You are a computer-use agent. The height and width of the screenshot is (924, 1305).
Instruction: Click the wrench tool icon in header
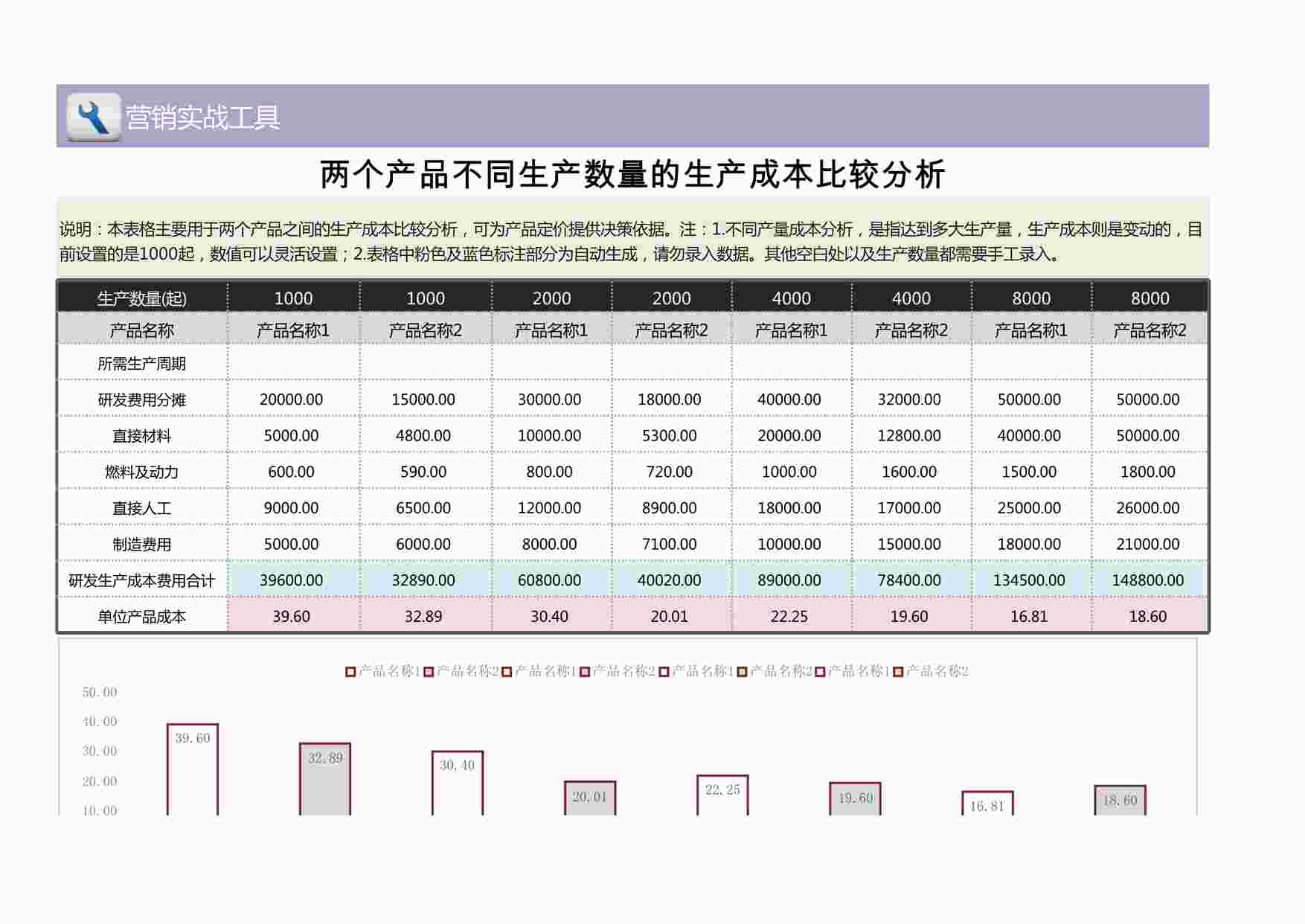93,117
